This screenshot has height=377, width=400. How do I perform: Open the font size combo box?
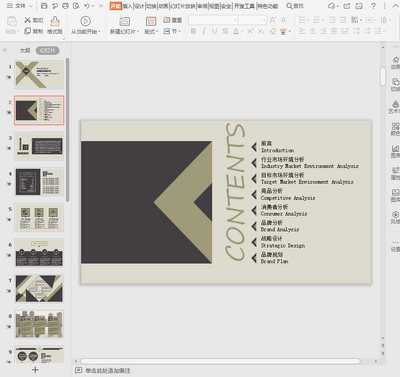[252, 20]
